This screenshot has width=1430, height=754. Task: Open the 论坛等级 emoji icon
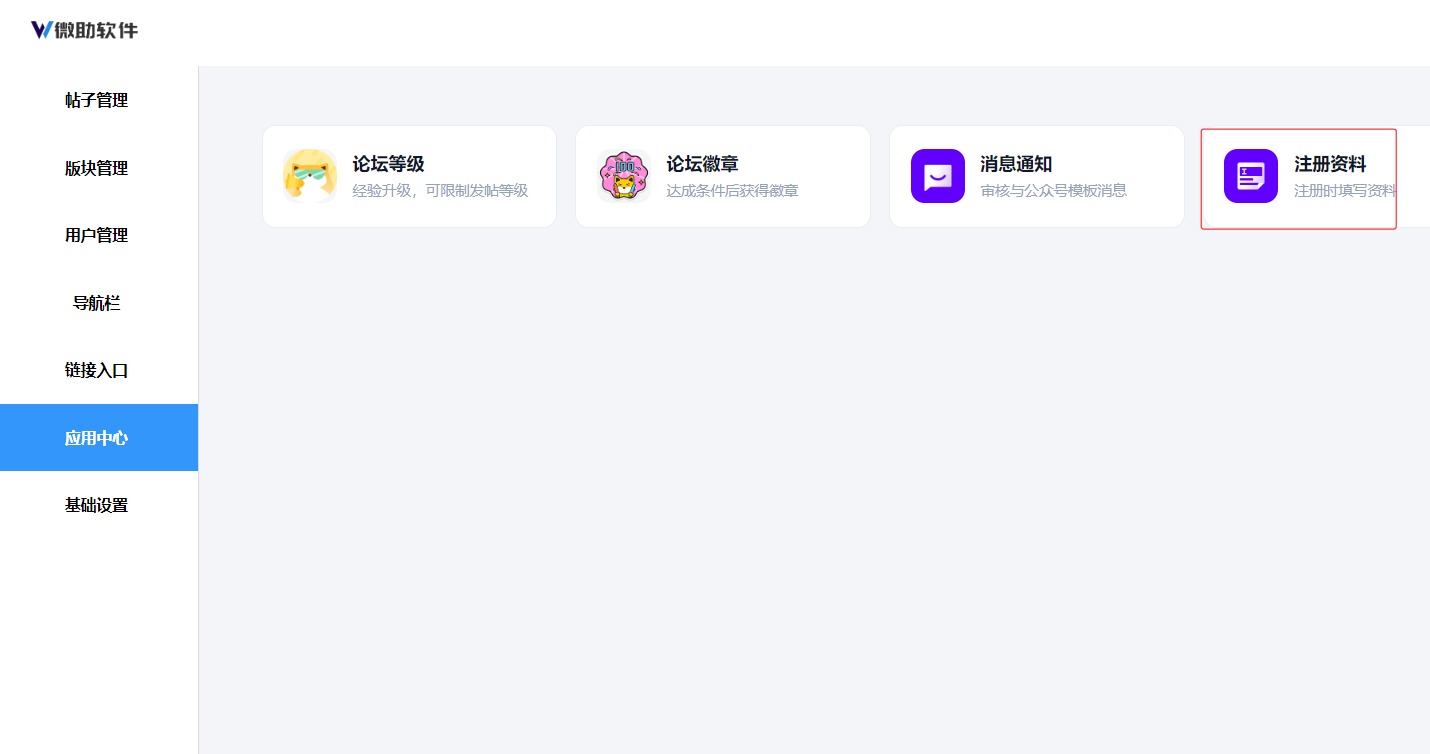point(310,176)
